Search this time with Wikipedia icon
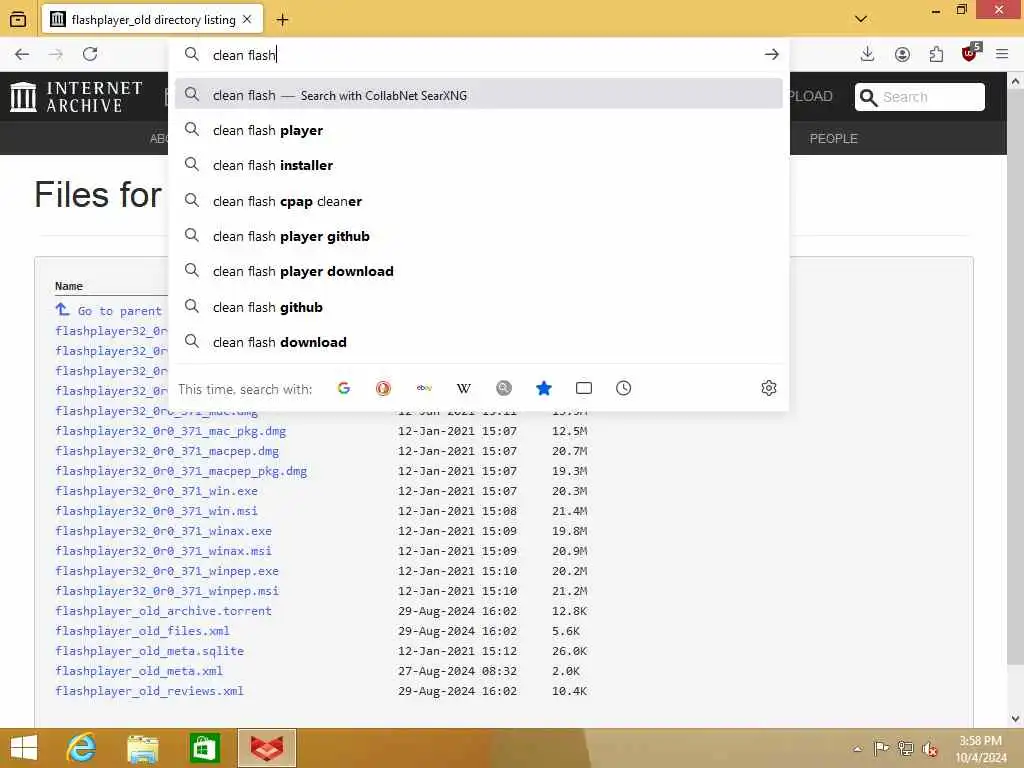The height and width of the screenshot is (768, 1024). (x=464, y=389)
